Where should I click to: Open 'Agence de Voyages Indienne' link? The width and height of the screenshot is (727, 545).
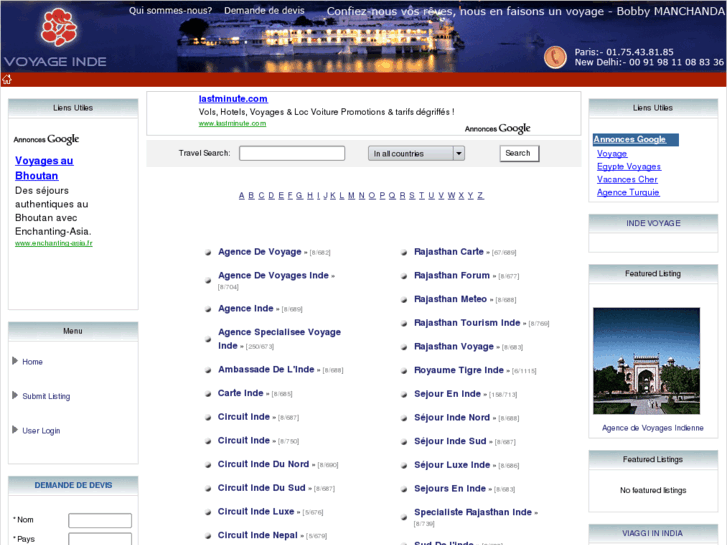tap(653, 428)
